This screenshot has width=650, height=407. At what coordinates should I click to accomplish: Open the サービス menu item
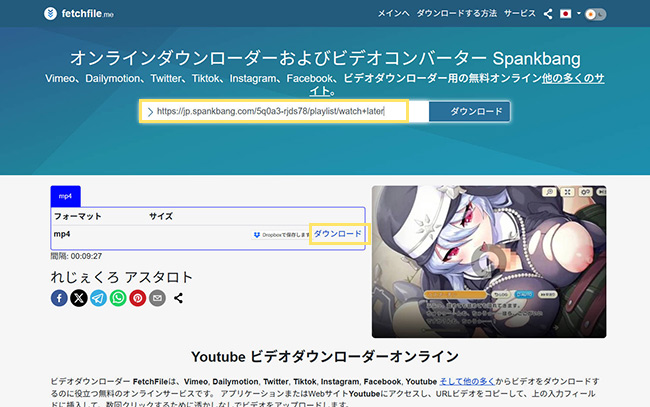(x=520, y=14)
